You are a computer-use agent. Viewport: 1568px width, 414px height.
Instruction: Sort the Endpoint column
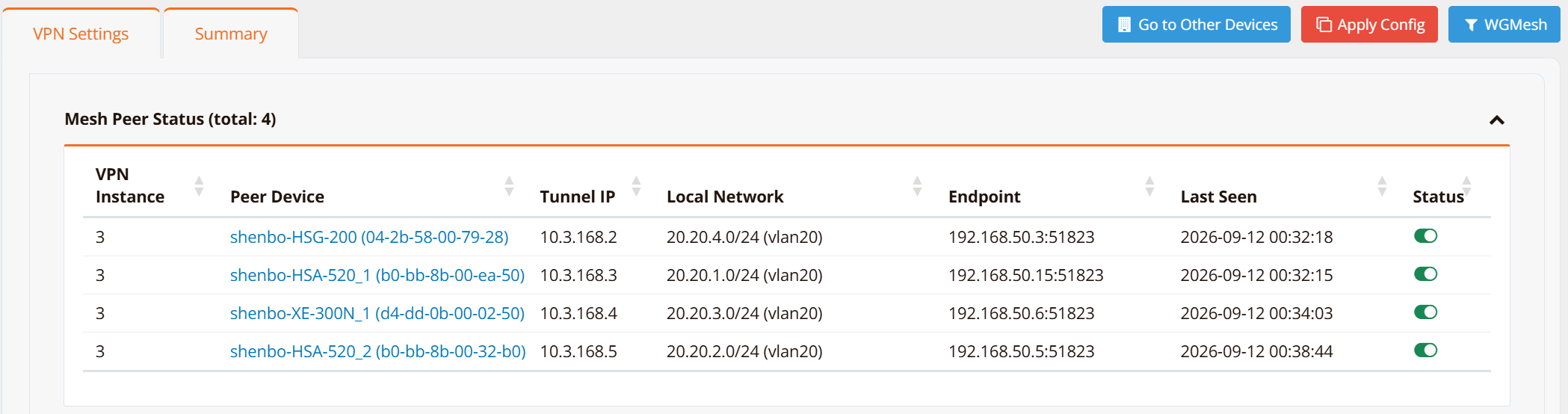tap(1149, 186)
